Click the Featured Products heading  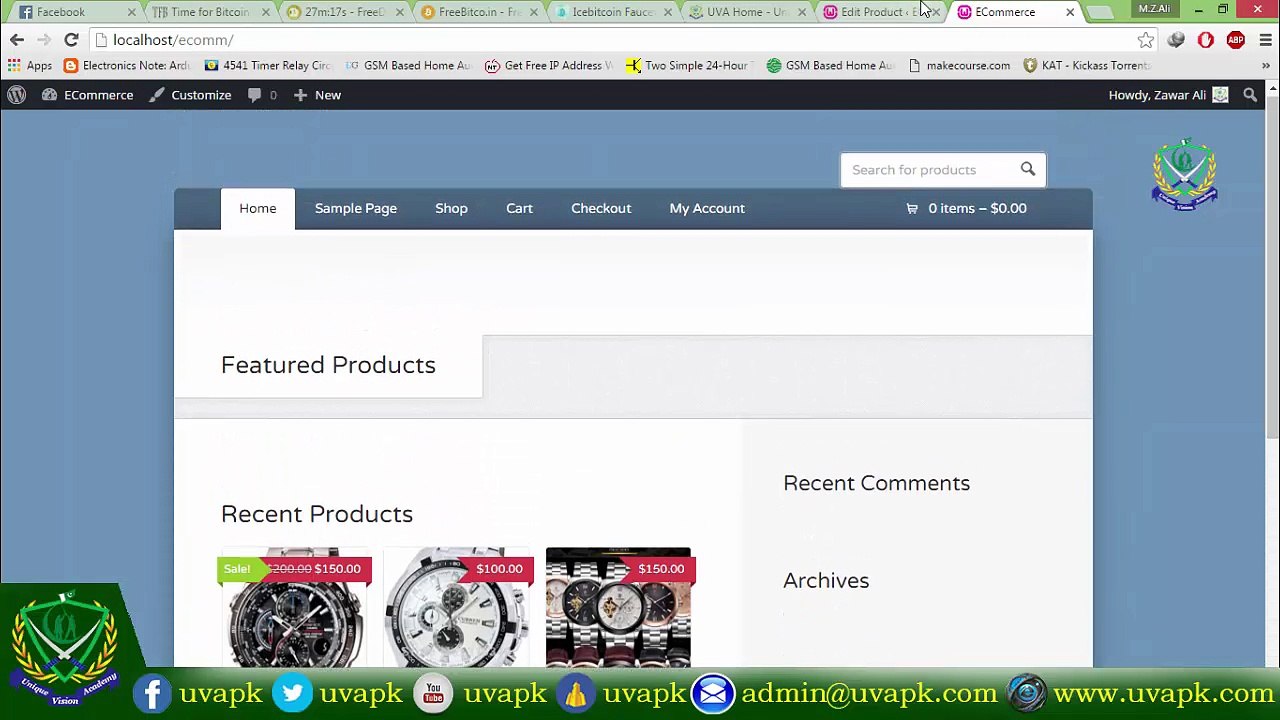tap(328, 365)
